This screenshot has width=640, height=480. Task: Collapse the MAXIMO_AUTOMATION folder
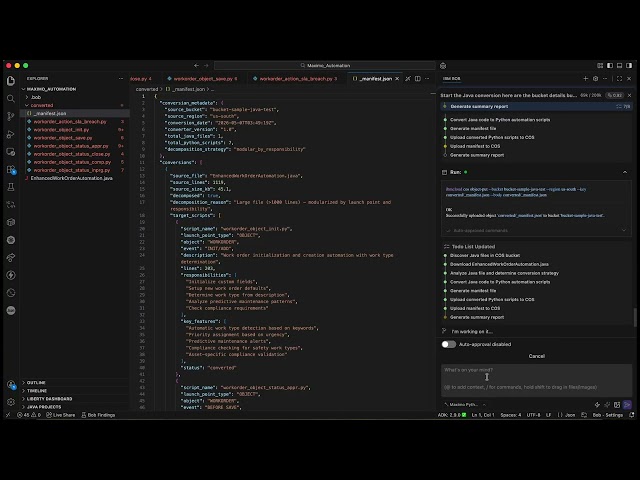(x=51, y=89)
